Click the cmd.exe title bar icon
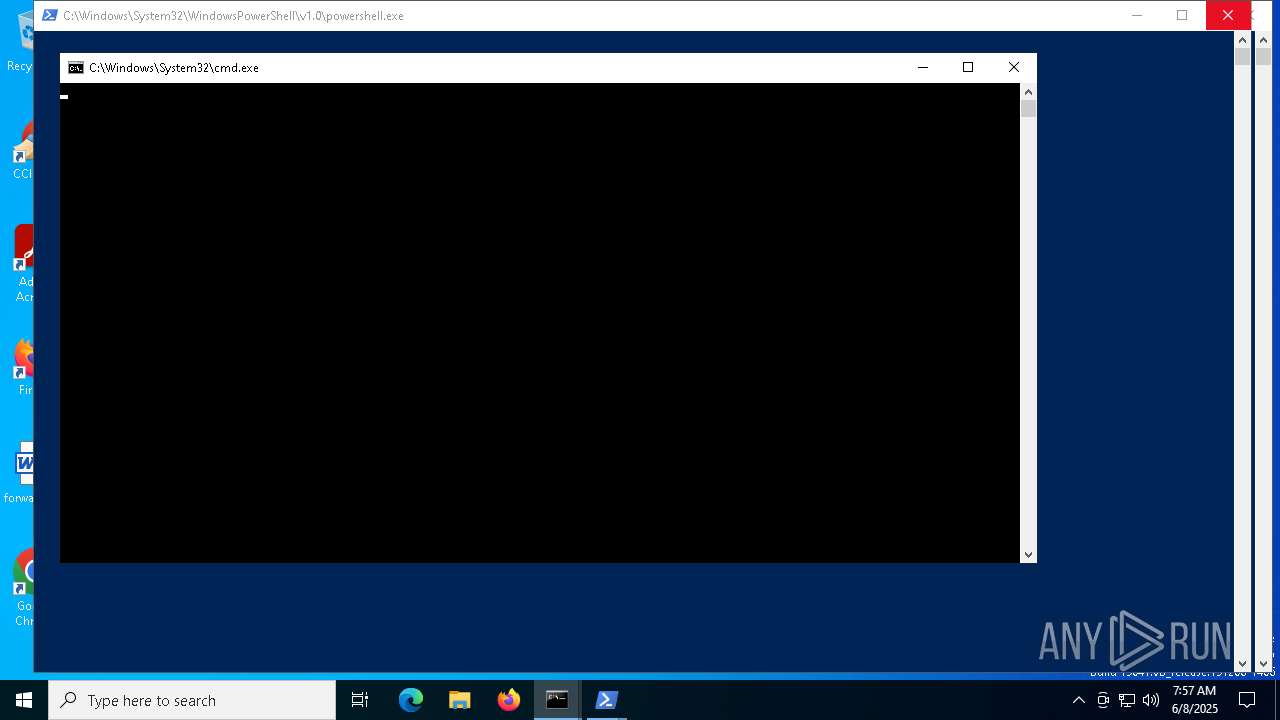This screenshot has width=1280, height=720. pyautogui.click(x=76, y=68)
